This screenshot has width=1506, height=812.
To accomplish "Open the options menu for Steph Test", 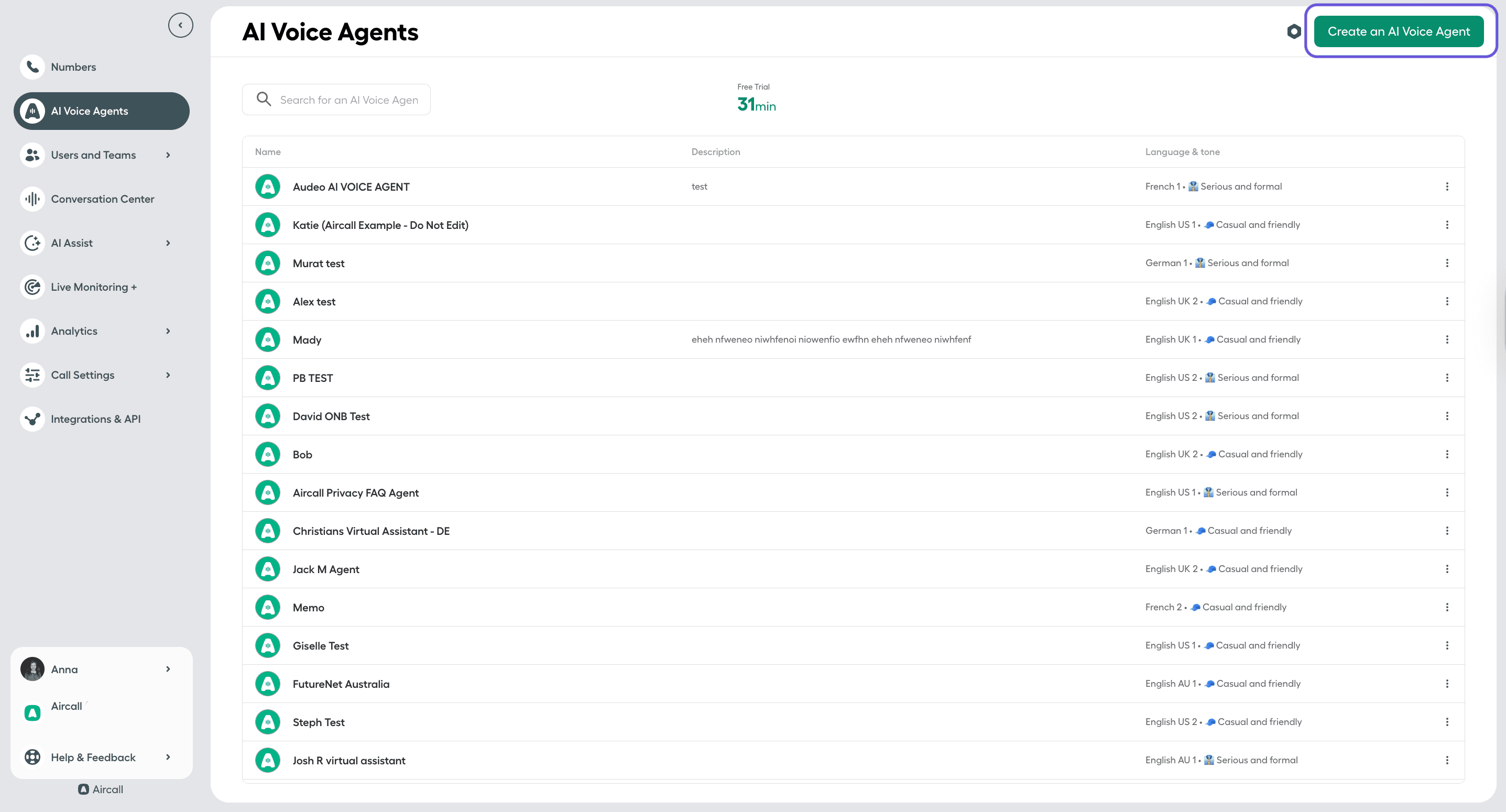I will coord(1447,721).
